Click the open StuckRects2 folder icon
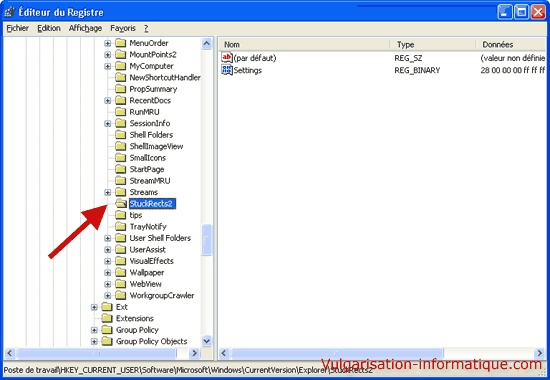Image resolution: width=550 pixels, height=380 pixels. pyautogui.click(x=121, y=204)
